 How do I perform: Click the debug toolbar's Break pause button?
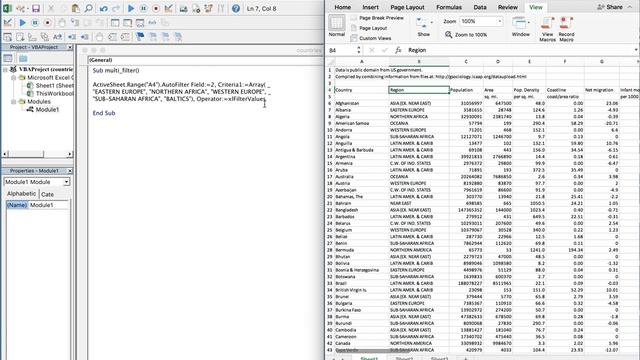click(x=35, y=23)
